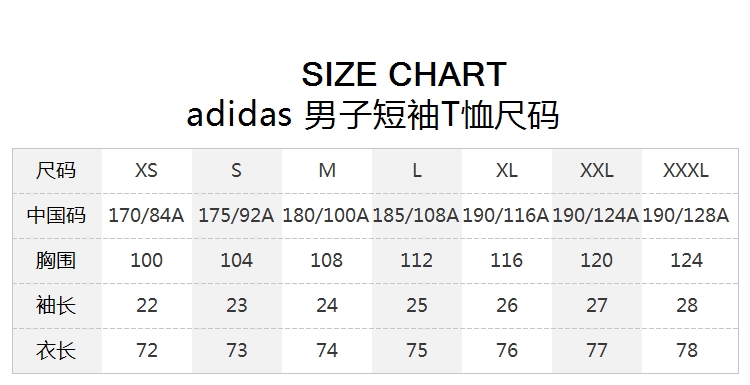
Task: Select the XXXL size column header
Action: pyautogui.click(x=686, y=170)
